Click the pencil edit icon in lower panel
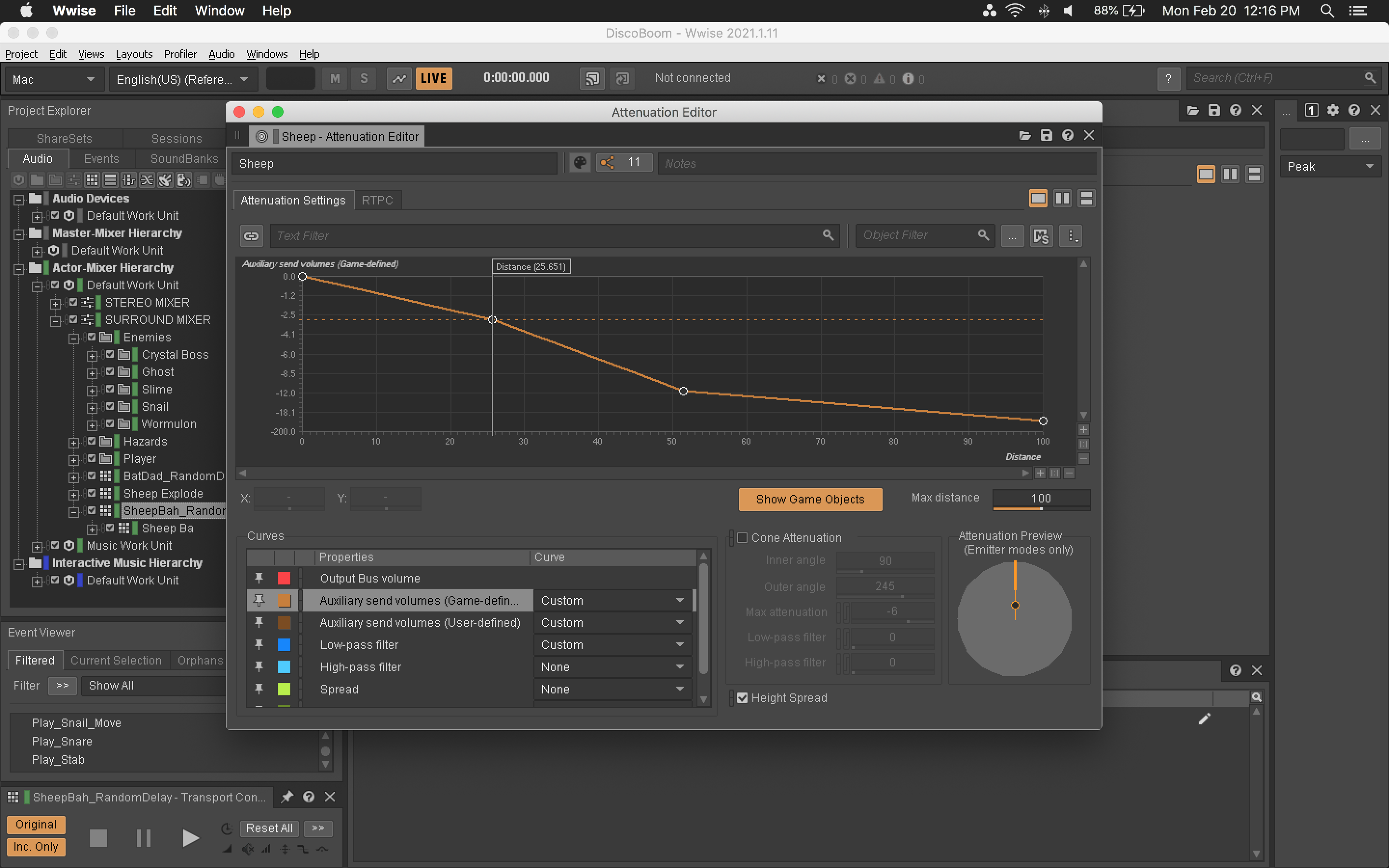1389x868 pixels. pos(1204,719)
